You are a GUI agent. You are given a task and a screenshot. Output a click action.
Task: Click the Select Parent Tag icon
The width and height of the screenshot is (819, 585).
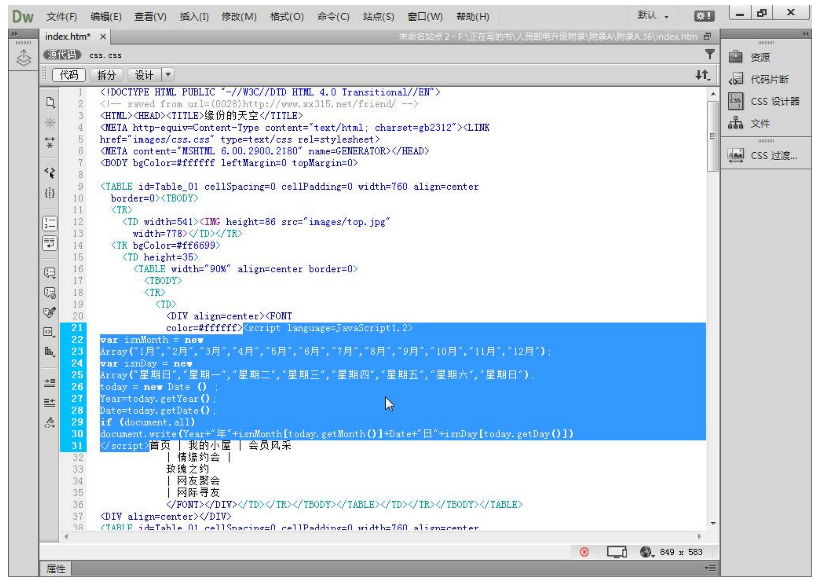click(49, 172)
